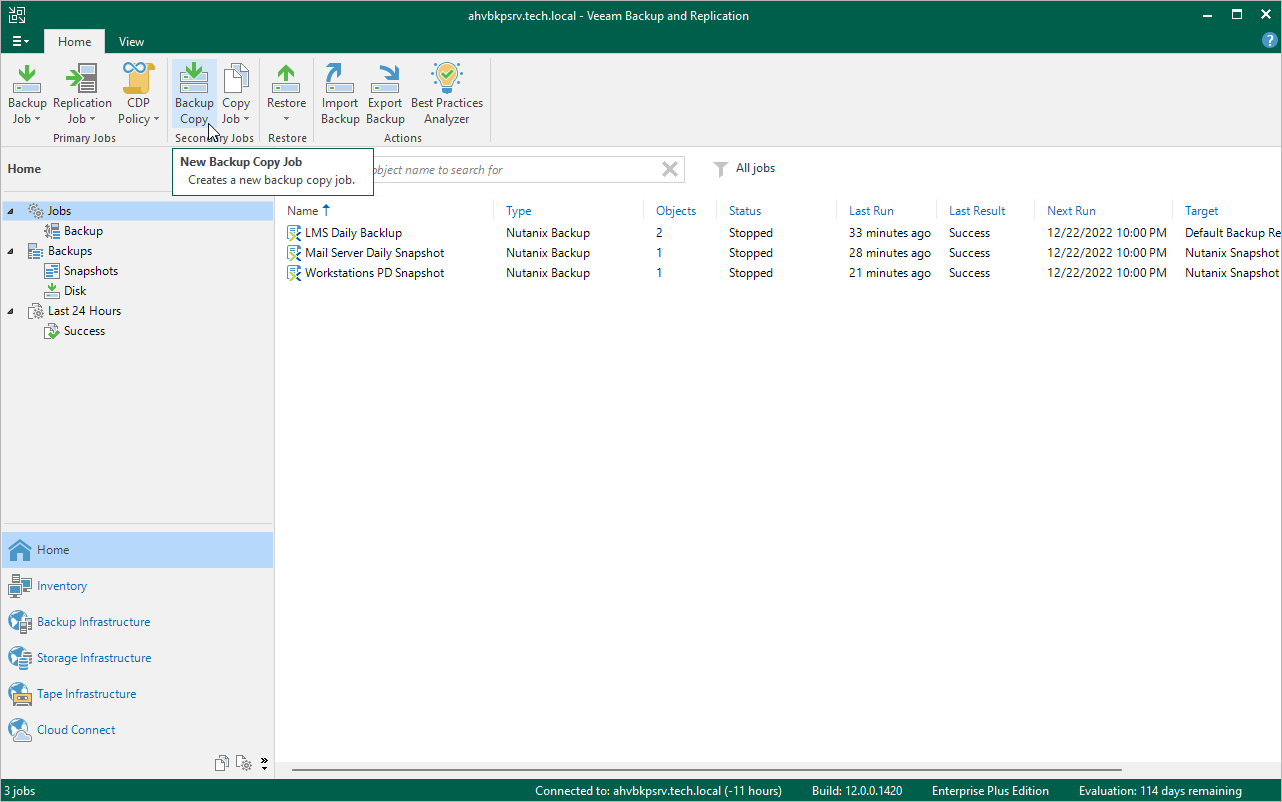Viewport: 1282px width, 802px height.
Task: Create a new Backup Copy job
Action: pos(194,93)
